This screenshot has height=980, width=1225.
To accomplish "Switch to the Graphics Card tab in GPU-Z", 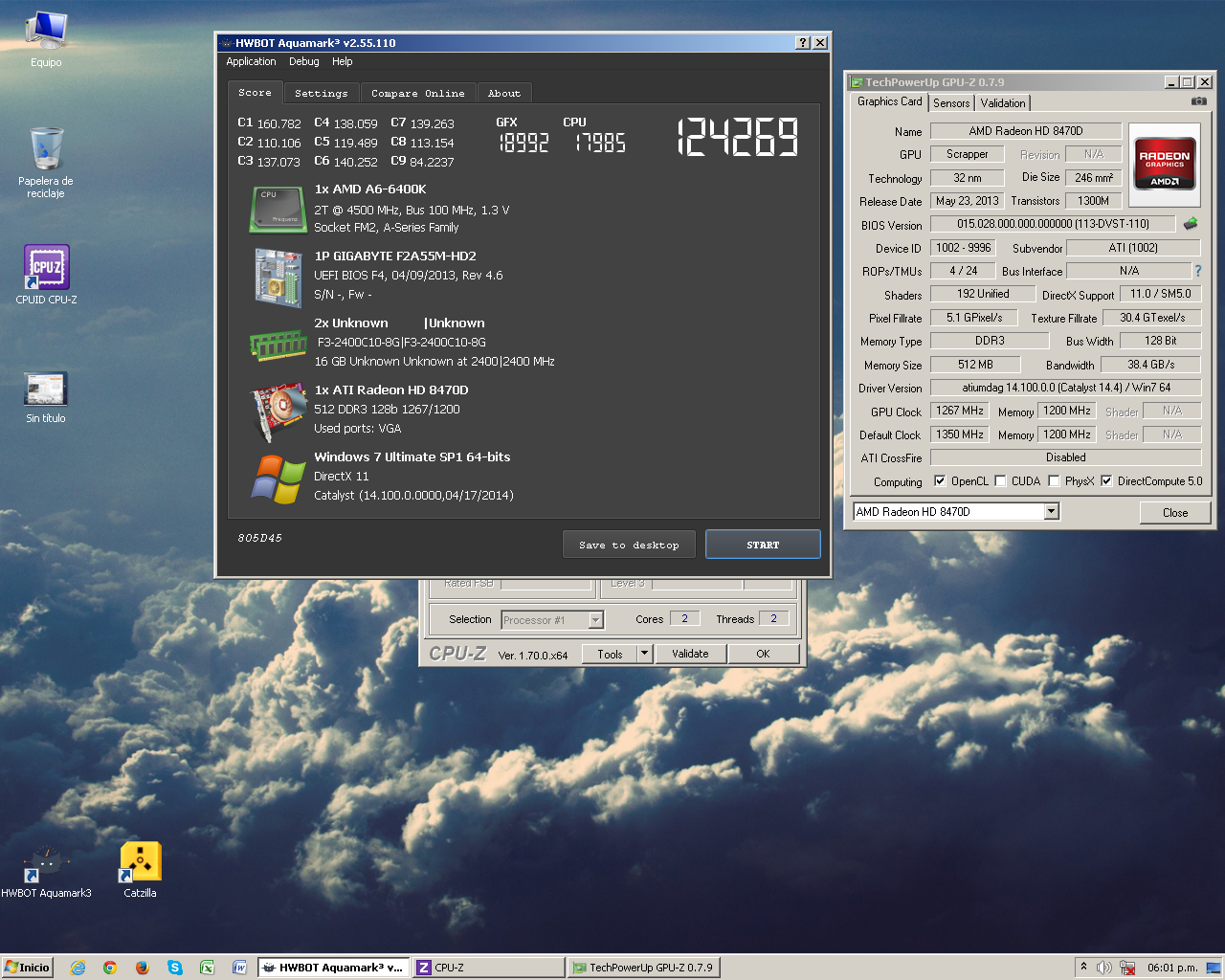I will coord(889,101).
